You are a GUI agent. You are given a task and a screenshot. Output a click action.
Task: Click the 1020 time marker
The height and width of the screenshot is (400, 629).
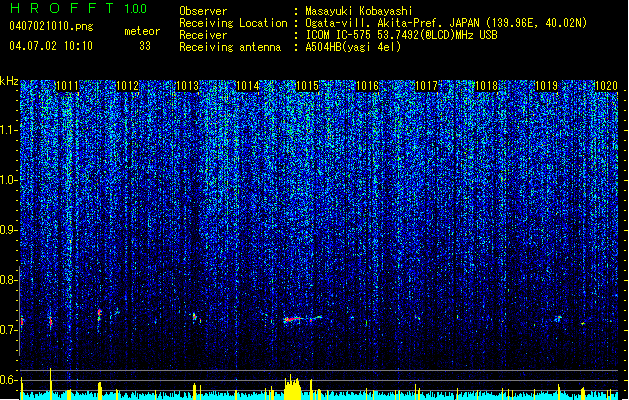coord(606,86)
